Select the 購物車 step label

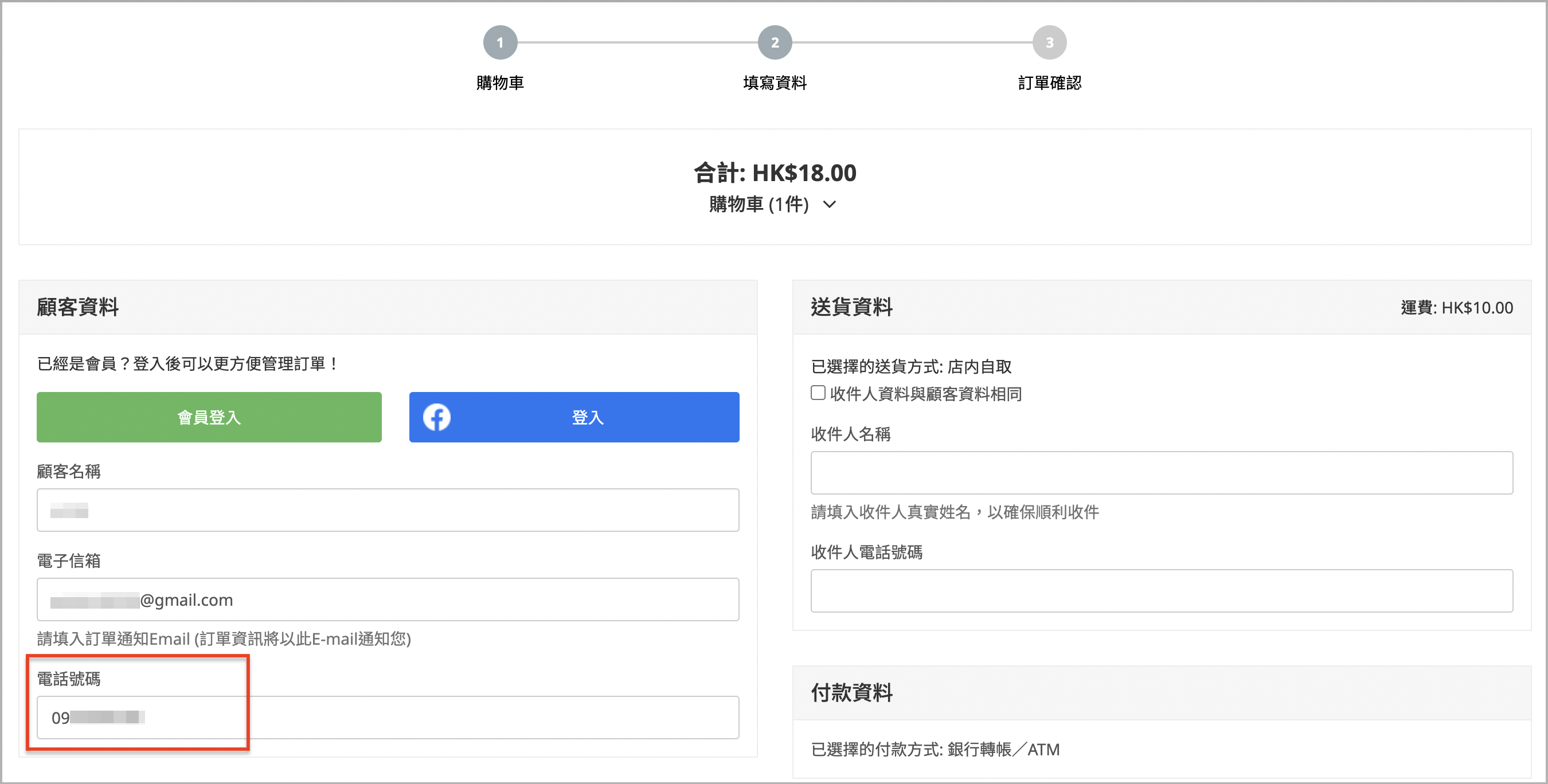pos(500,83)
